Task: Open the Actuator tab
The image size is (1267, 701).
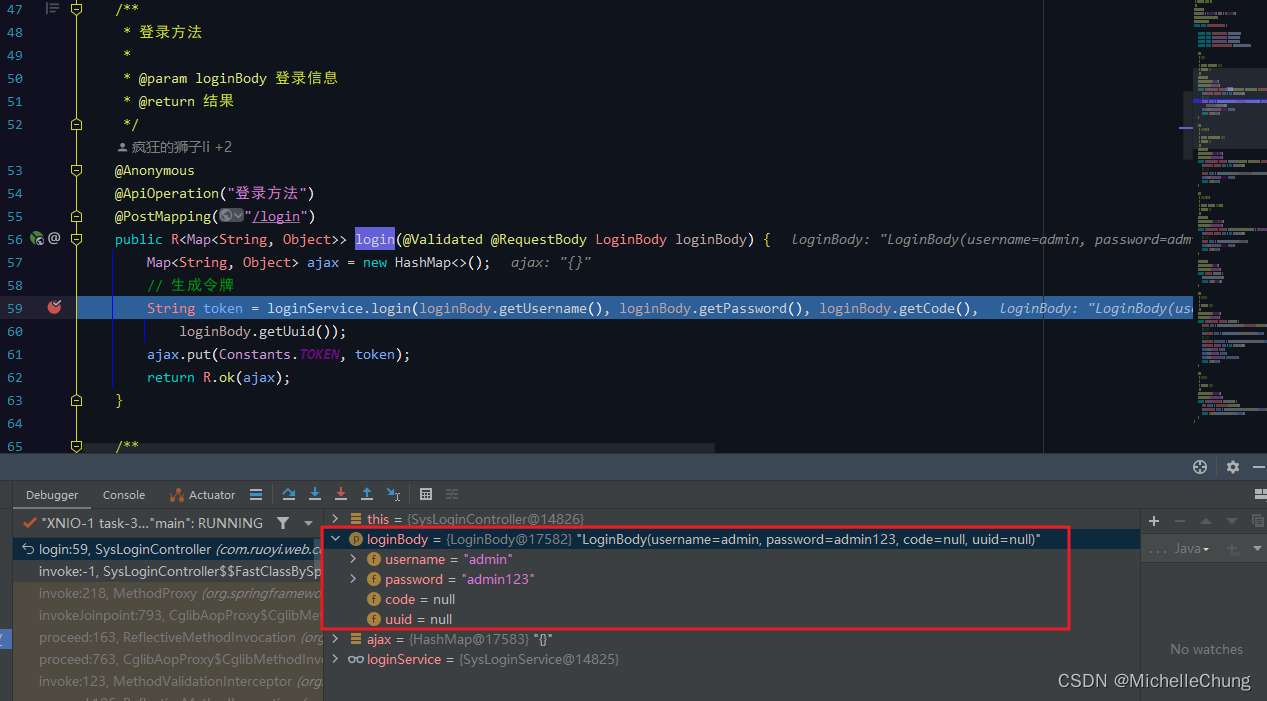Action: [x=203, y=495]
